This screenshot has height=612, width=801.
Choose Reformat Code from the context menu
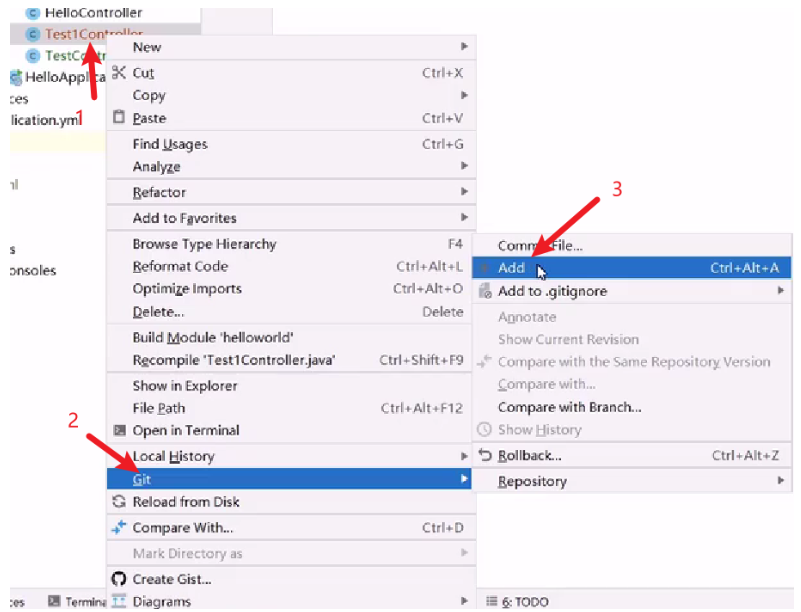click(x=180, y=267)
